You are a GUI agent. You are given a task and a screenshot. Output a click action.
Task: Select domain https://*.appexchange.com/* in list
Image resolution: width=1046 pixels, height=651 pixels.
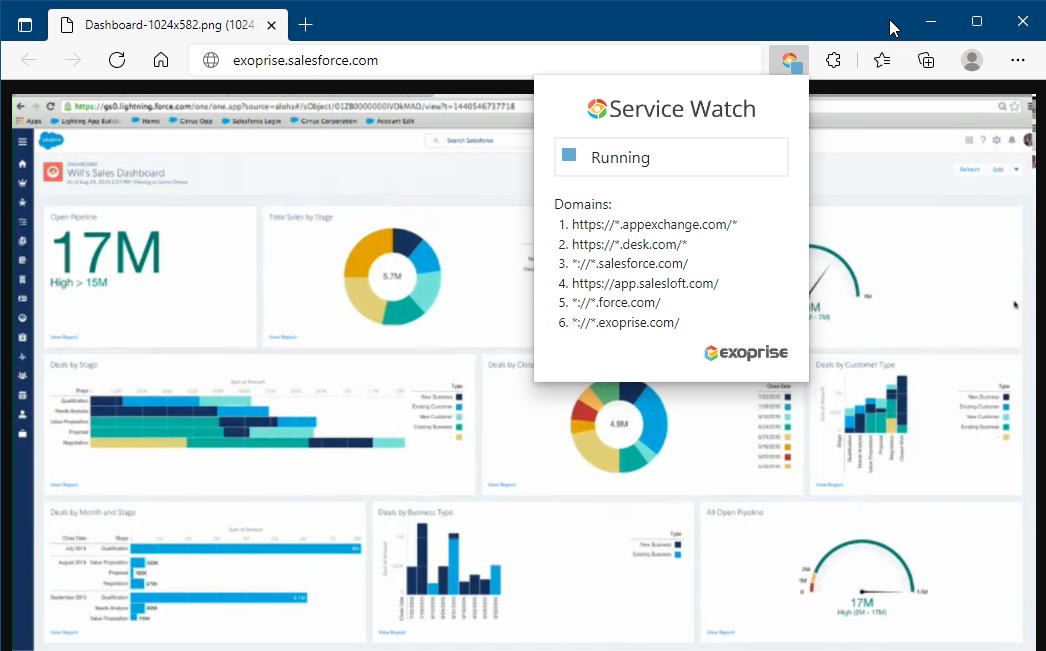click(x=654, y=225)
